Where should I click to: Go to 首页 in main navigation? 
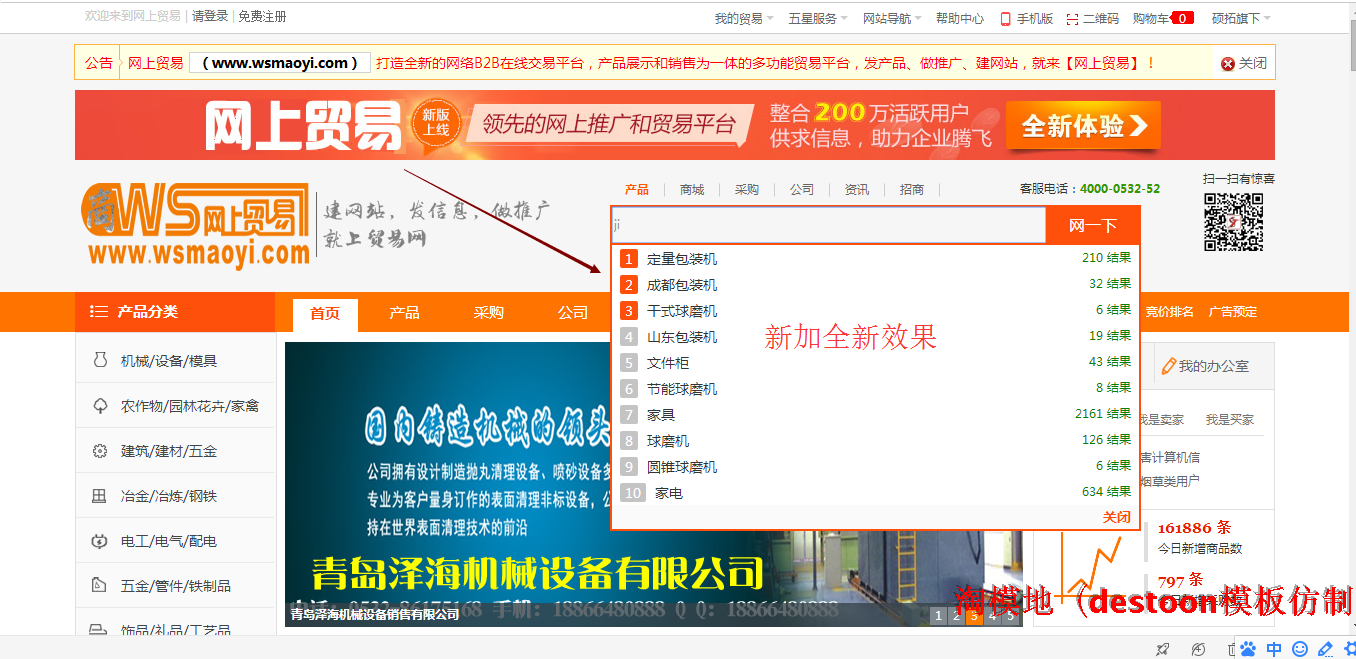pos(325,313)
